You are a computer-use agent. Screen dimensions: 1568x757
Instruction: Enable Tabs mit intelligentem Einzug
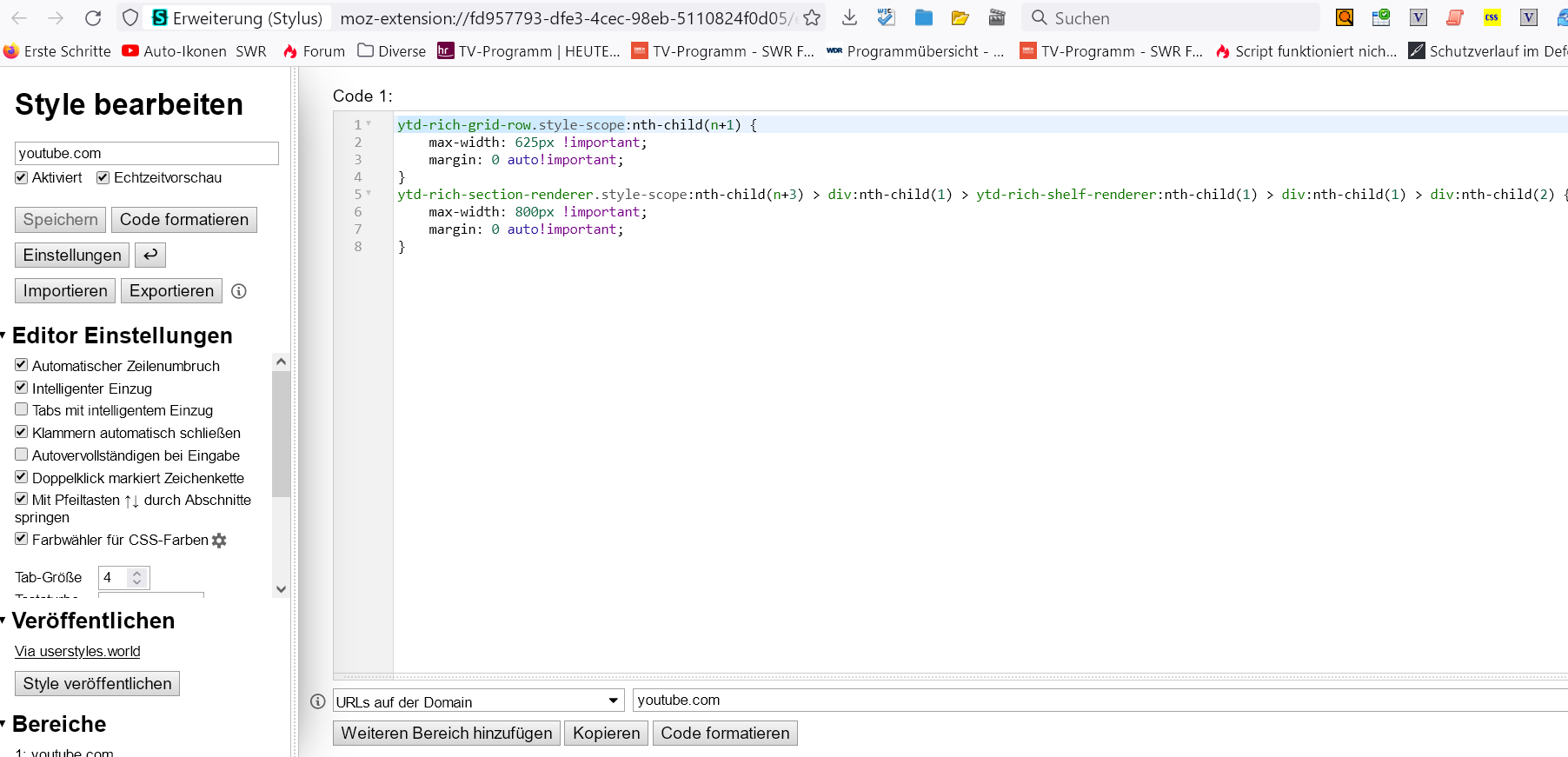pos(22,409)
